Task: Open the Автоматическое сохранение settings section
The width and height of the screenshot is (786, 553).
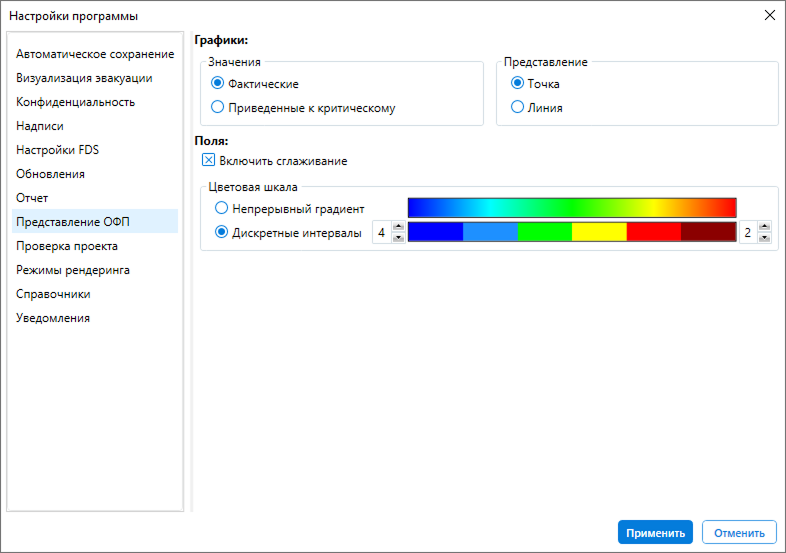Action: [95, 54]
